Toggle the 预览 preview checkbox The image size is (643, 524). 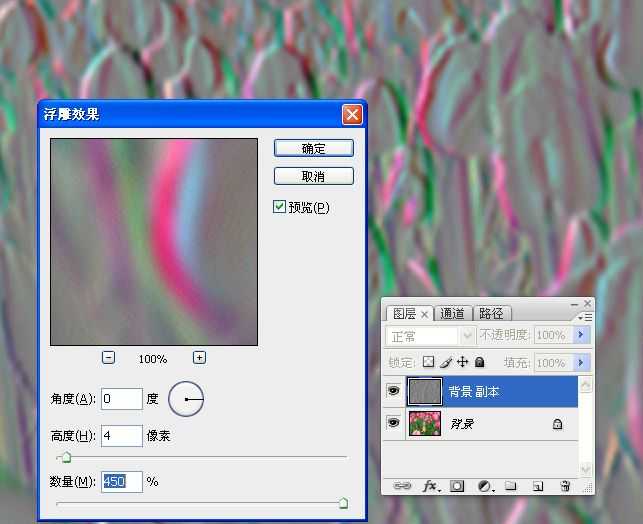tap(280, 207)
